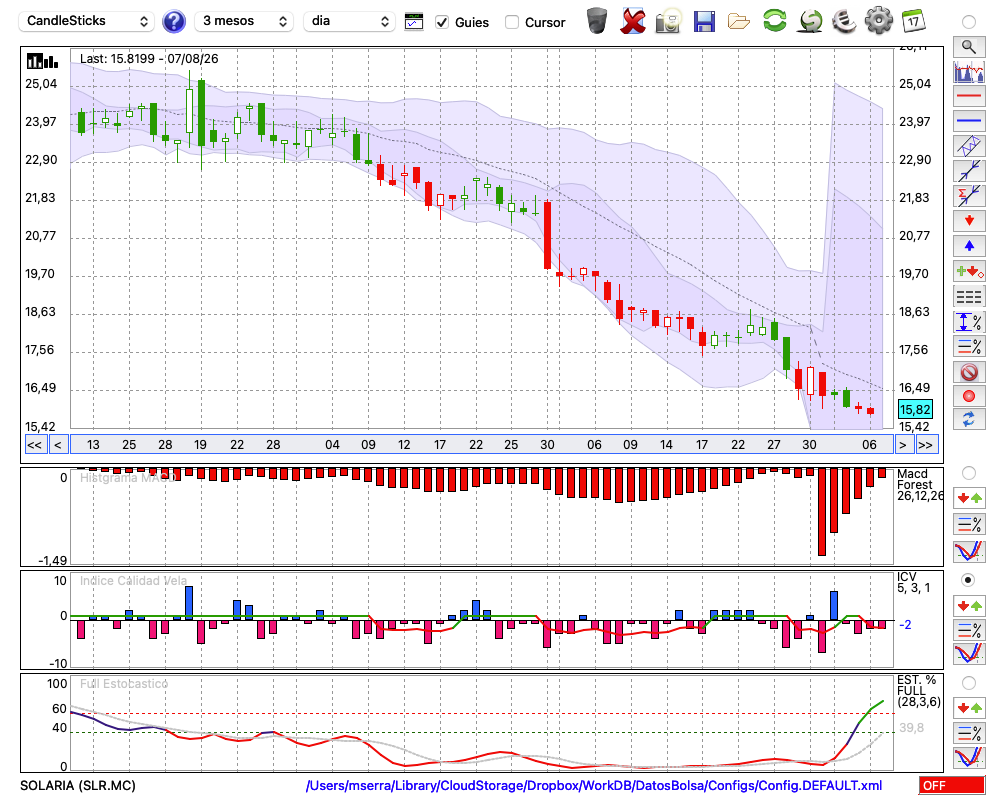Image resolution: width=1000 pixels, height=800 pixels.
Task: Click the calendar icon showing 17
Action: pyautogui.click(x=914, y=21)
